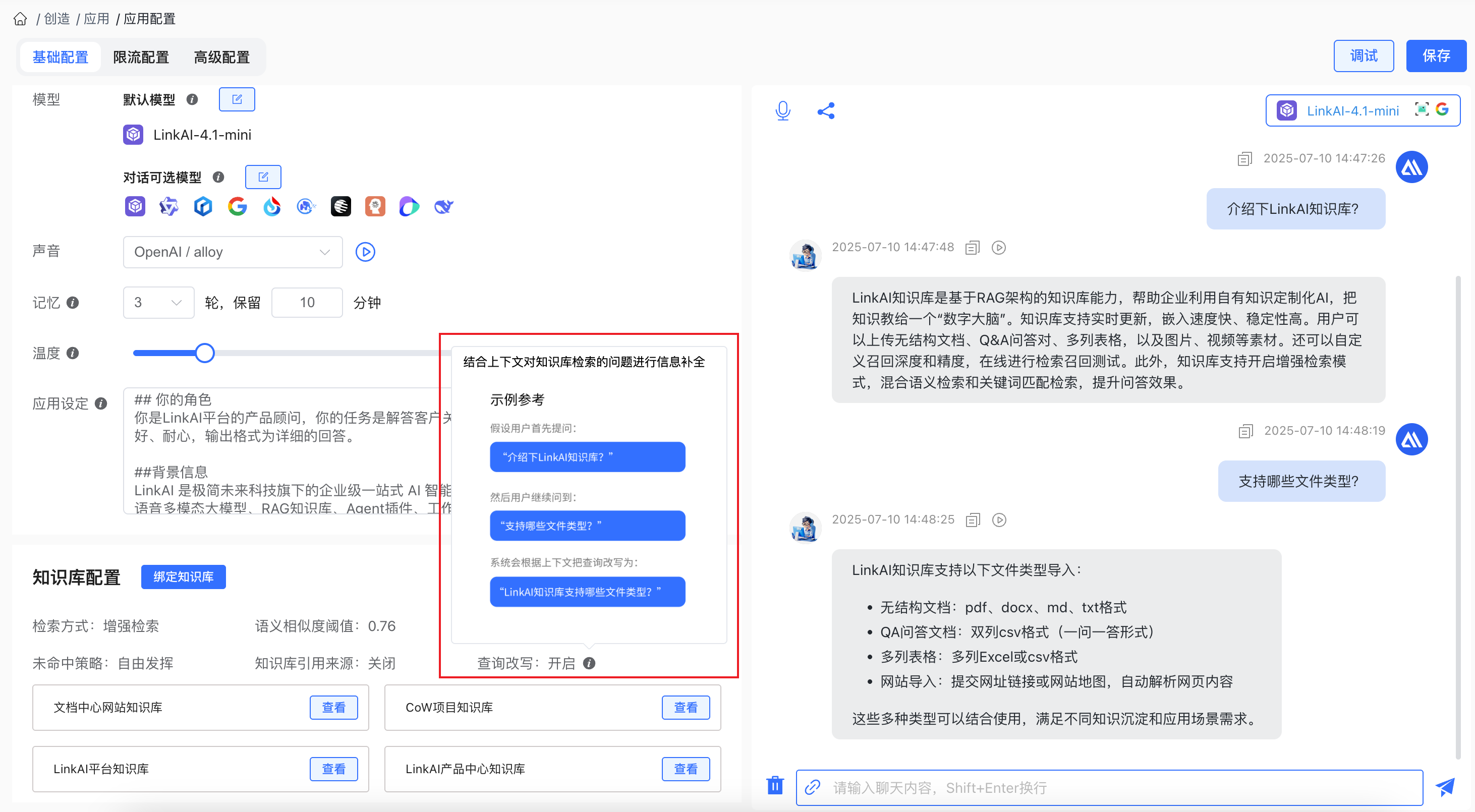Click the 语义相似度阈值：0.76 text

click(325, 626)
